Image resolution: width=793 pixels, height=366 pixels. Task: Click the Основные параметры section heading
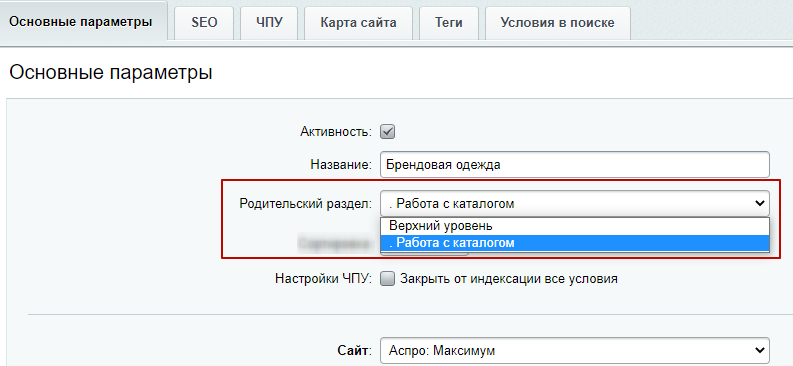(111, 72)
